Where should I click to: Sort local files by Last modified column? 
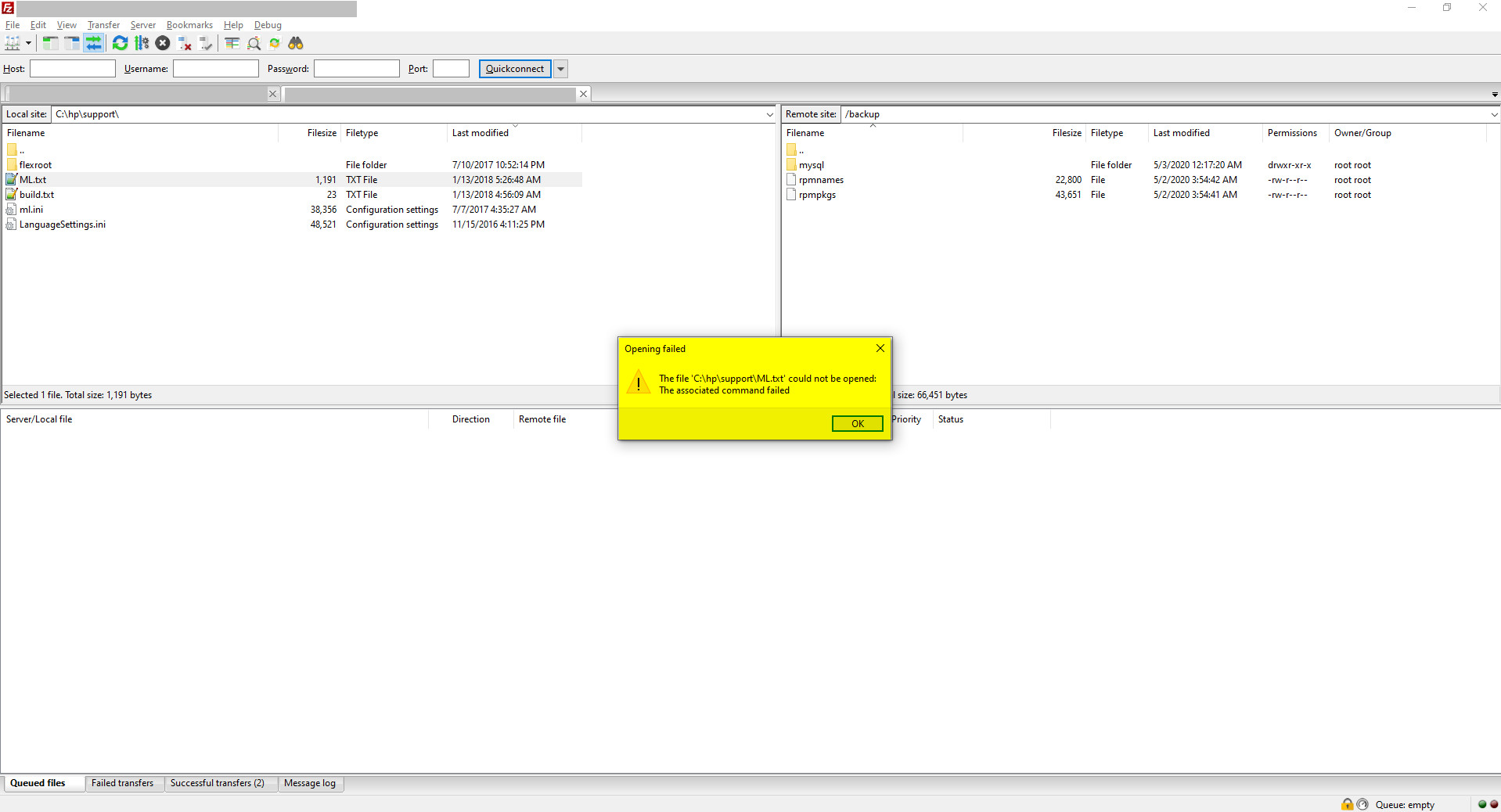tap(514, 133)
